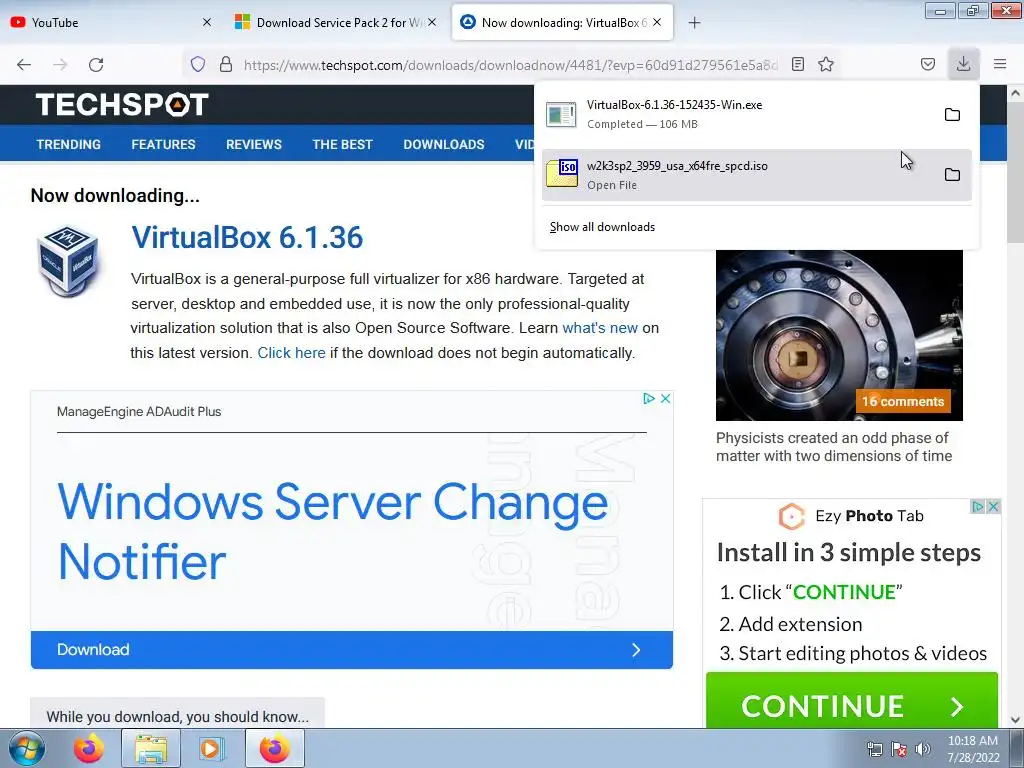
Task: Open Windows Media Player from taskbar
Action: [x=211, y=748]
